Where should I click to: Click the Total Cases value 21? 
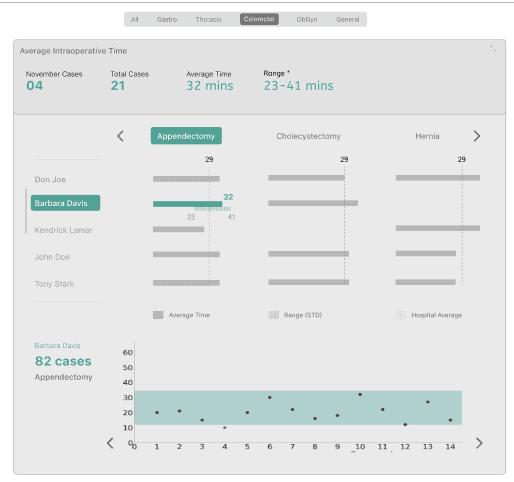118,86
